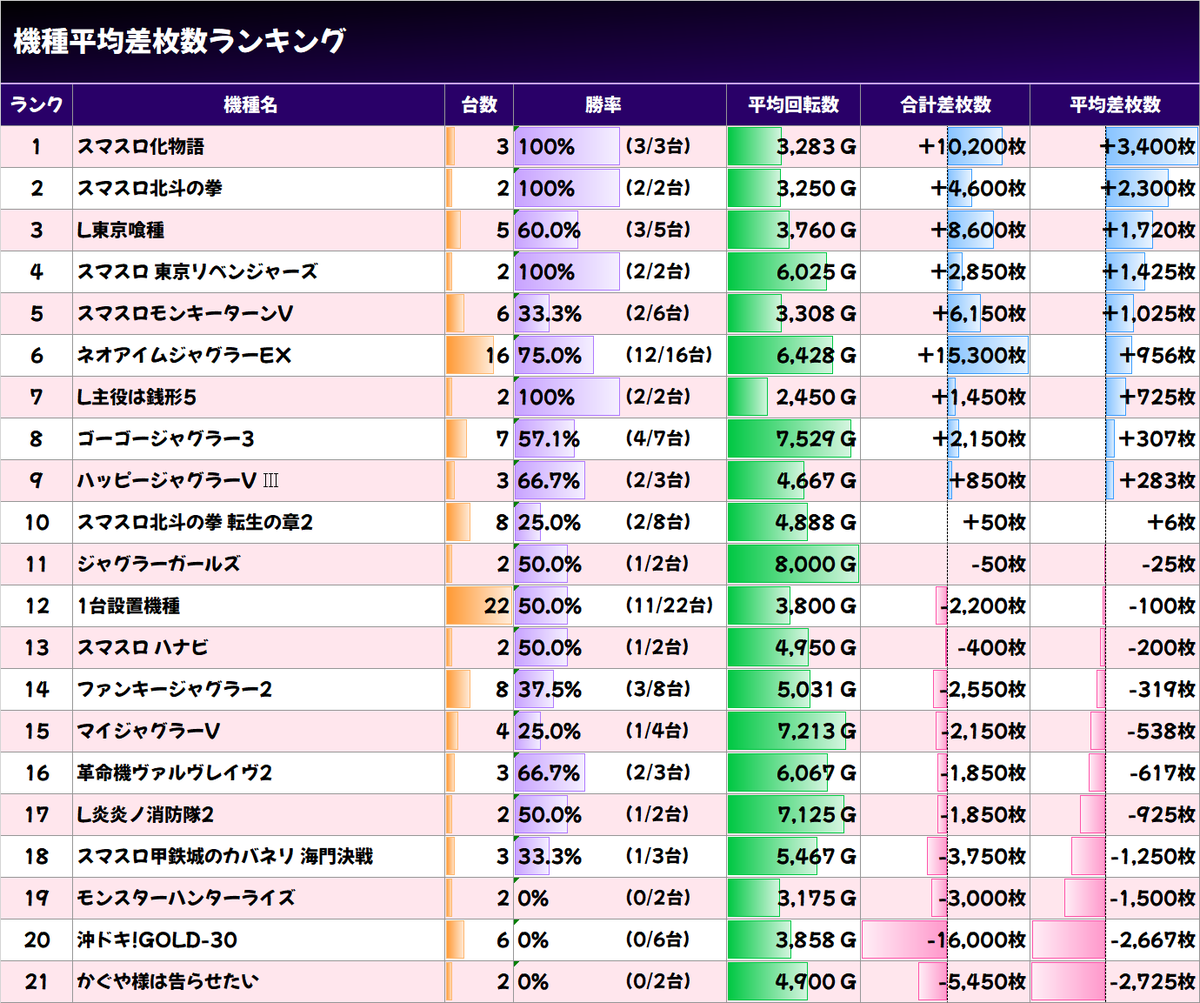Click average spins value 7,213 G
Screen dimensions: 1200x1003
point(816,731)
